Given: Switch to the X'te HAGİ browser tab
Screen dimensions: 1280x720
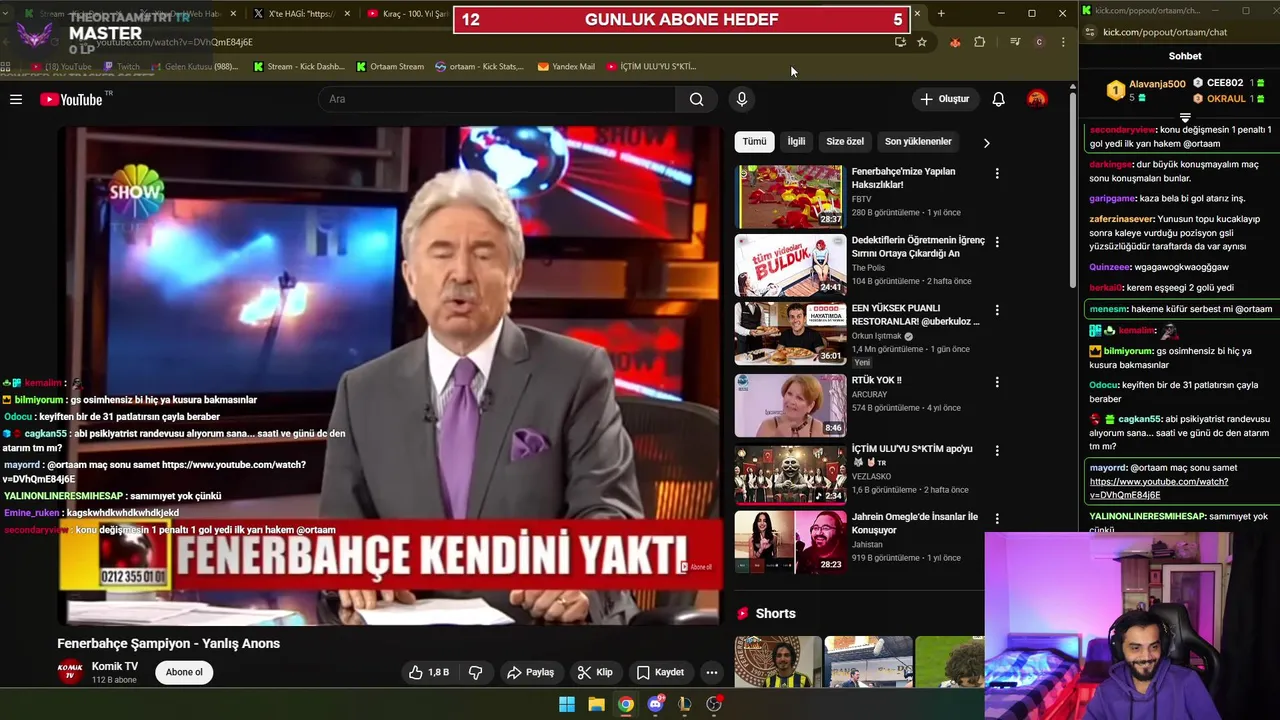Looking at the screenshot, I should tap(300, 14).
